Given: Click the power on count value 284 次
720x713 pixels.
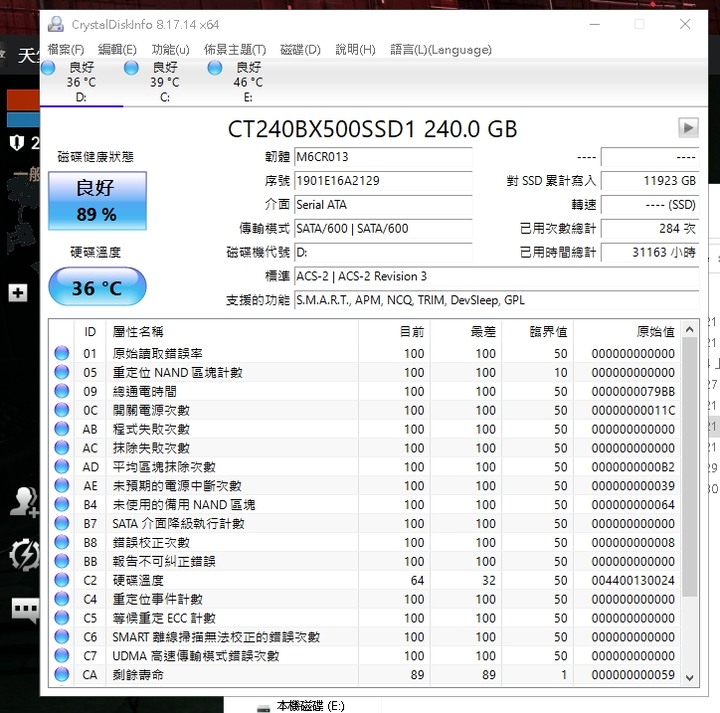Looking at the screenshot, I should (650, 229).
